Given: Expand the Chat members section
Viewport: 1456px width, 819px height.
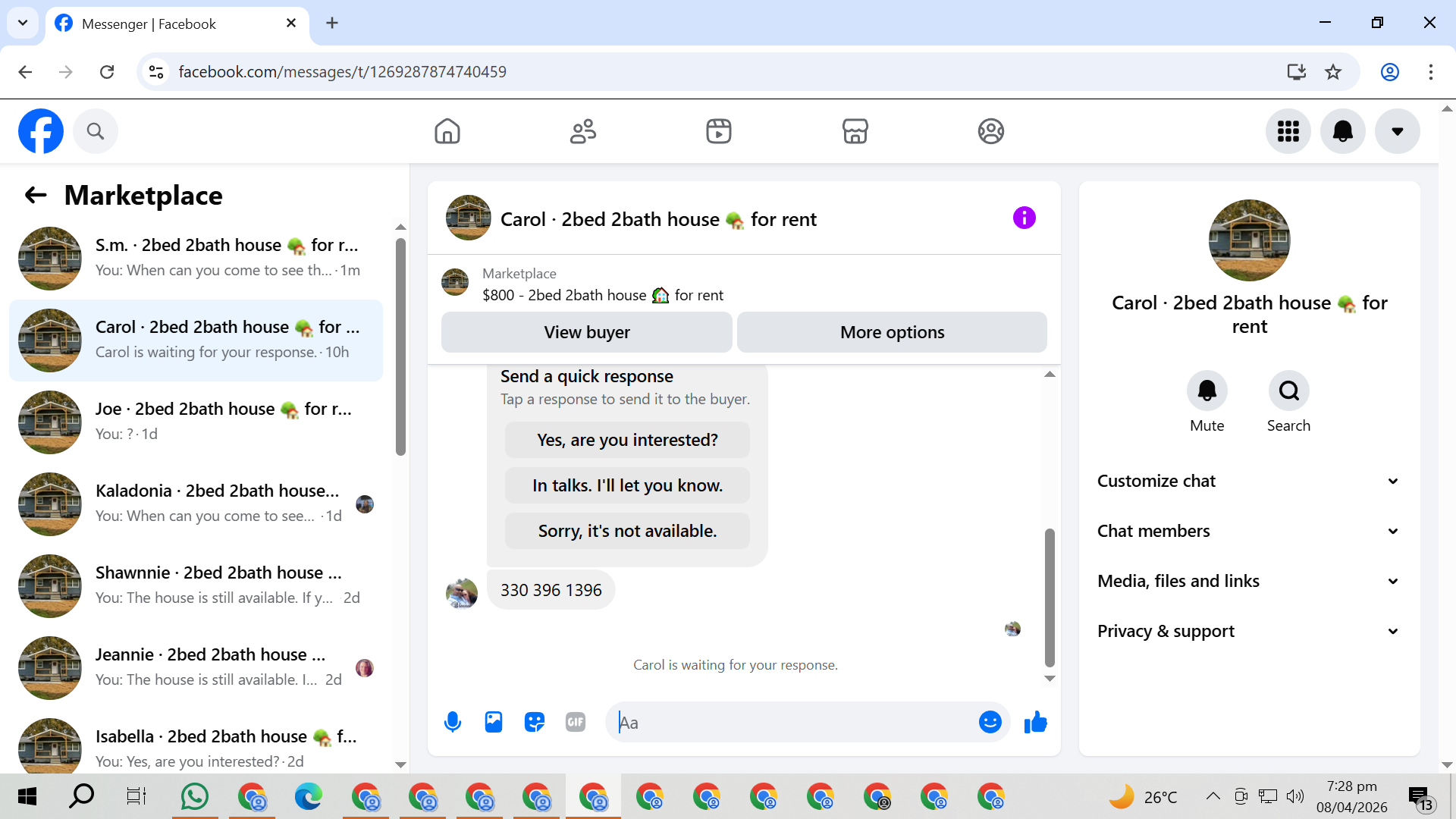Looking at the screenshot, I should click(1248, 531).
